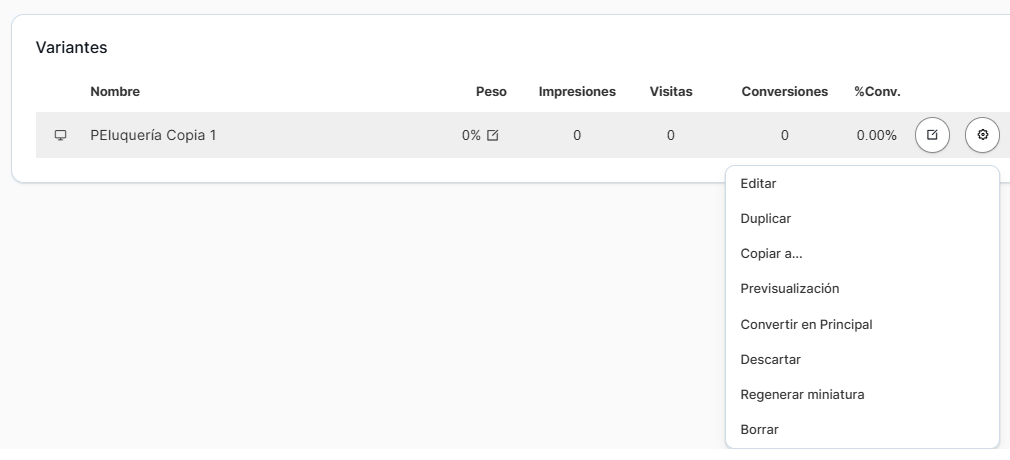Click the desktop device icon beside PEluquería Copia 1

[60, 135]
